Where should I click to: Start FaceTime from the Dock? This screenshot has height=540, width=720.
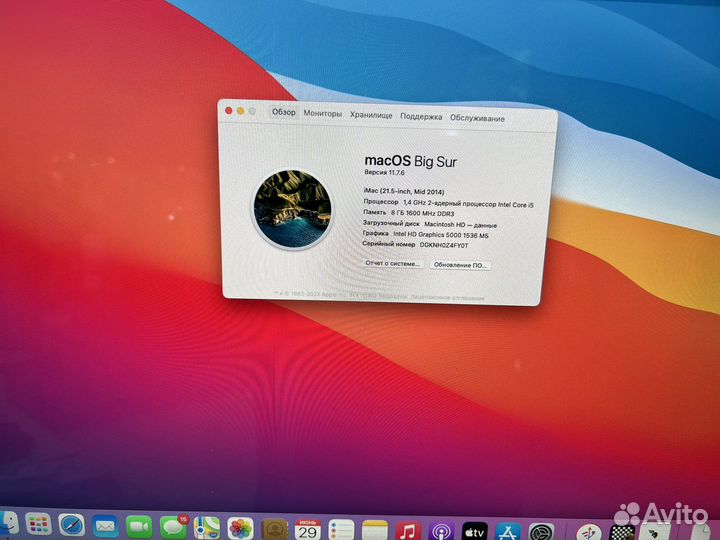point(139,527)
